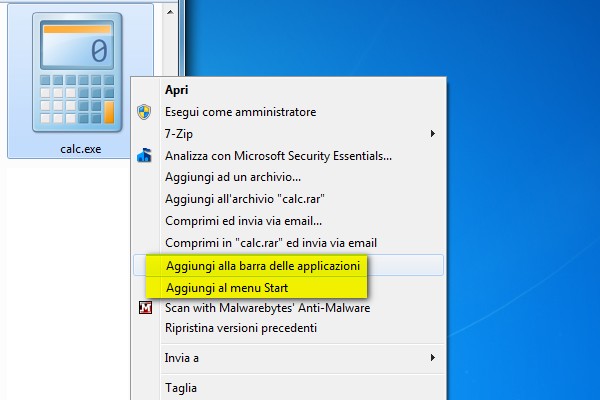The height and width of the screenshot is (400, 600).
Task: Click the calc.exe file name label
Action: tap(81, 149)
